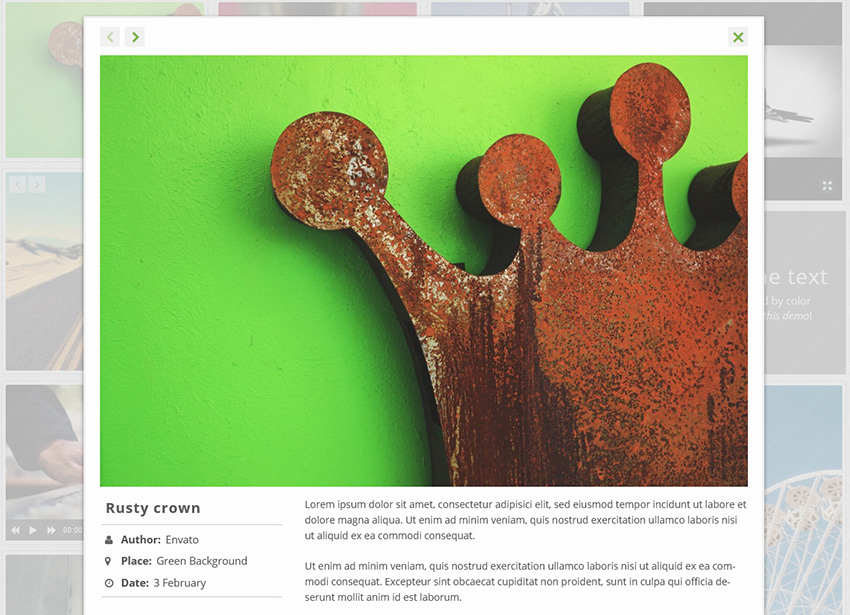Click the right arrow icon in the lightbox header
This screenshot has height=615, width=850.
tap(134, 37)
